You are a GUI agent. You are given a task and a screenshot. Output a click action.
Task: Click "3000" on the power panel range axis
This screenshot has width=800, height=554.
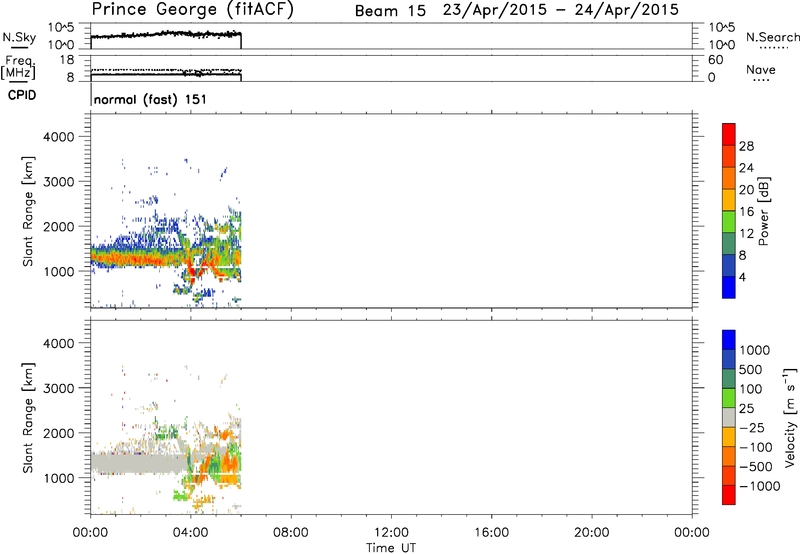pyautogui.click(x=58, y=182)
